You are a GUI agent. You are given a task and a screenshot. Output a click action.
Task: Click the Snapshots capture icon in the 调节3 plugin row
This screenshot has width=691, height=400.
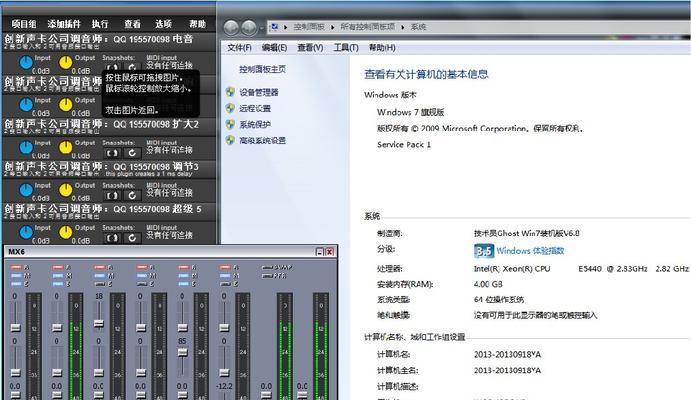click(112, 195)
